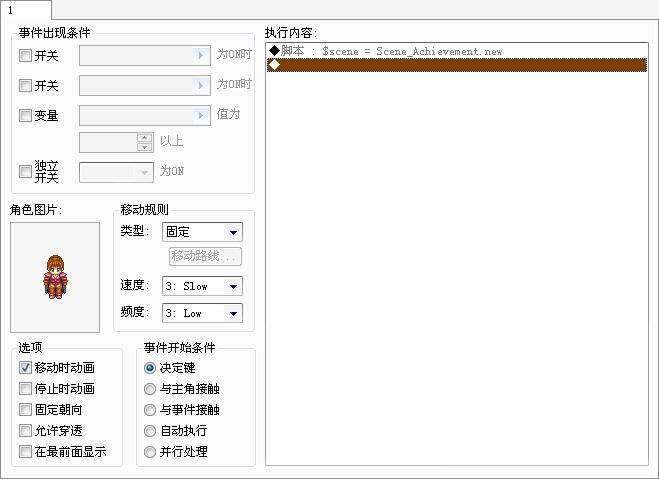The height and width of the screenshot is (480, 659).
Task: Open the 独立开关 self switch dropdown
Action: coord(116,172)
